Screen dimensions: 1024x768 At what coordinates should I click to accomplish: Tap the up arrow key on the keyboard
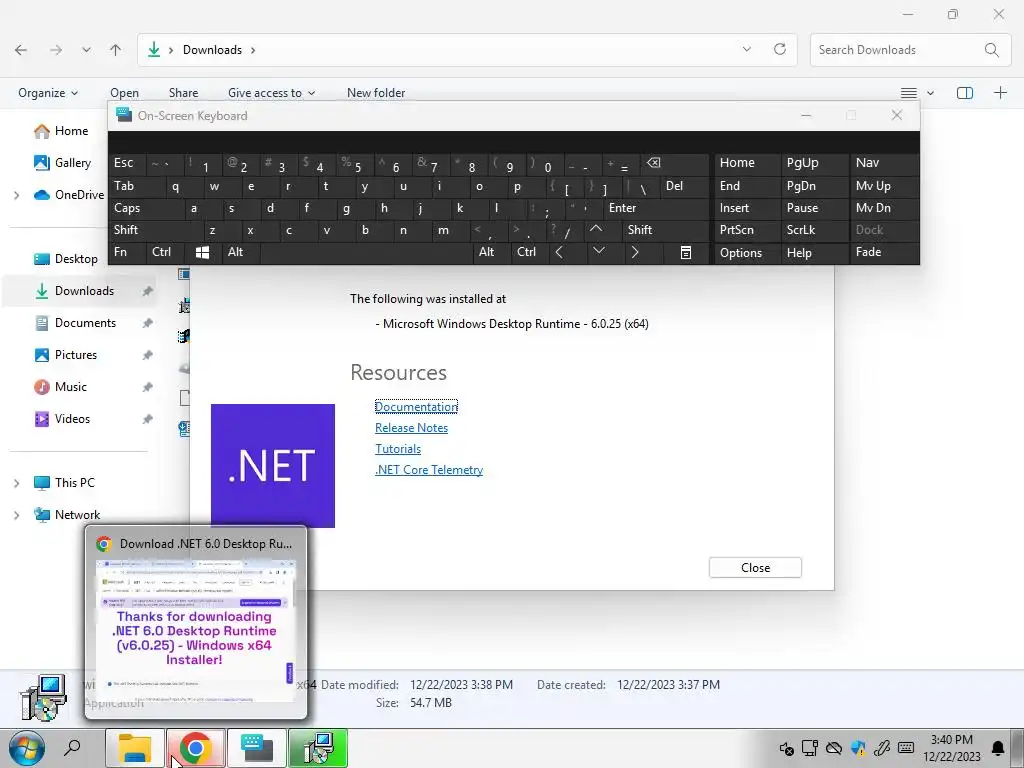[x=596, y=230]
